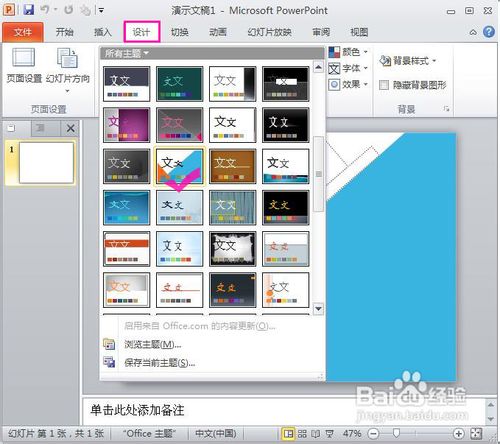
Task: Click the Undo arrow icon
Action: pyautogui.click(x=45, y=10)
